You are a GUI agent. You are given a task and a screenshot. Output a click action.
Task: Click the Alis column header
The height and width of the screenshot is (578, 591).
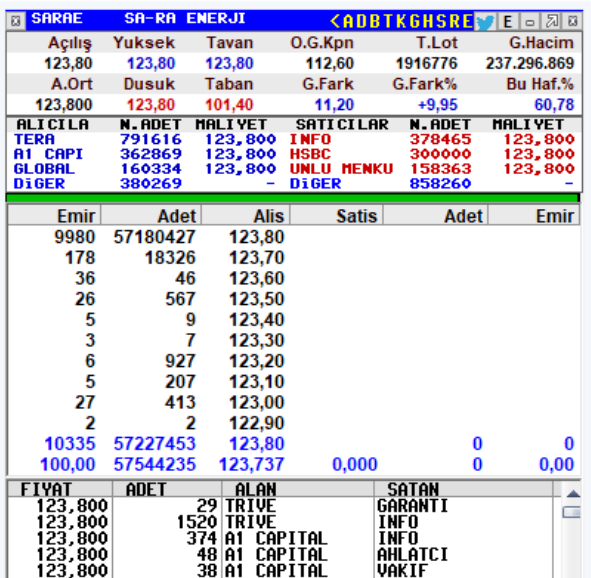245,216
